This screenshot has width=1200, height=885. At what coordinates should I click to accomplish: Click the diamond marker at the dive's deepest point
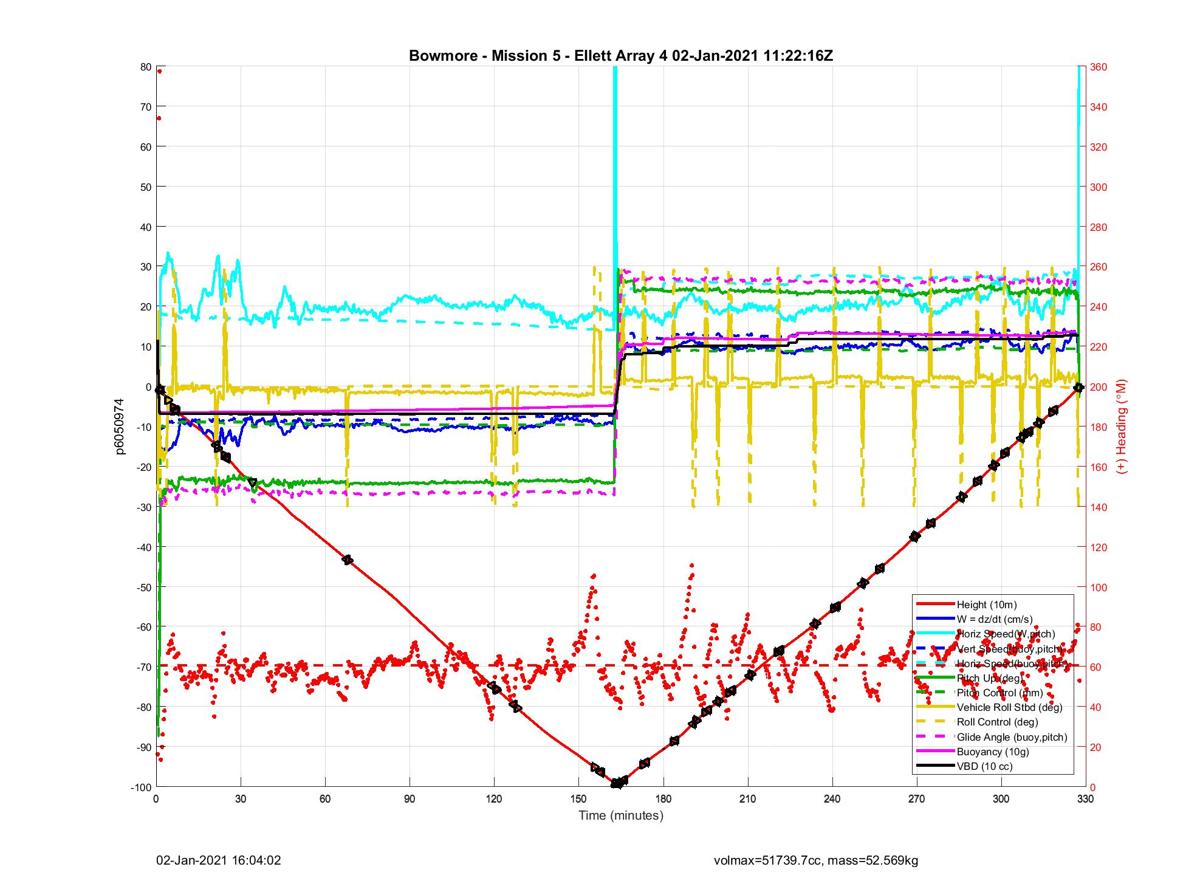coord(617,784)
